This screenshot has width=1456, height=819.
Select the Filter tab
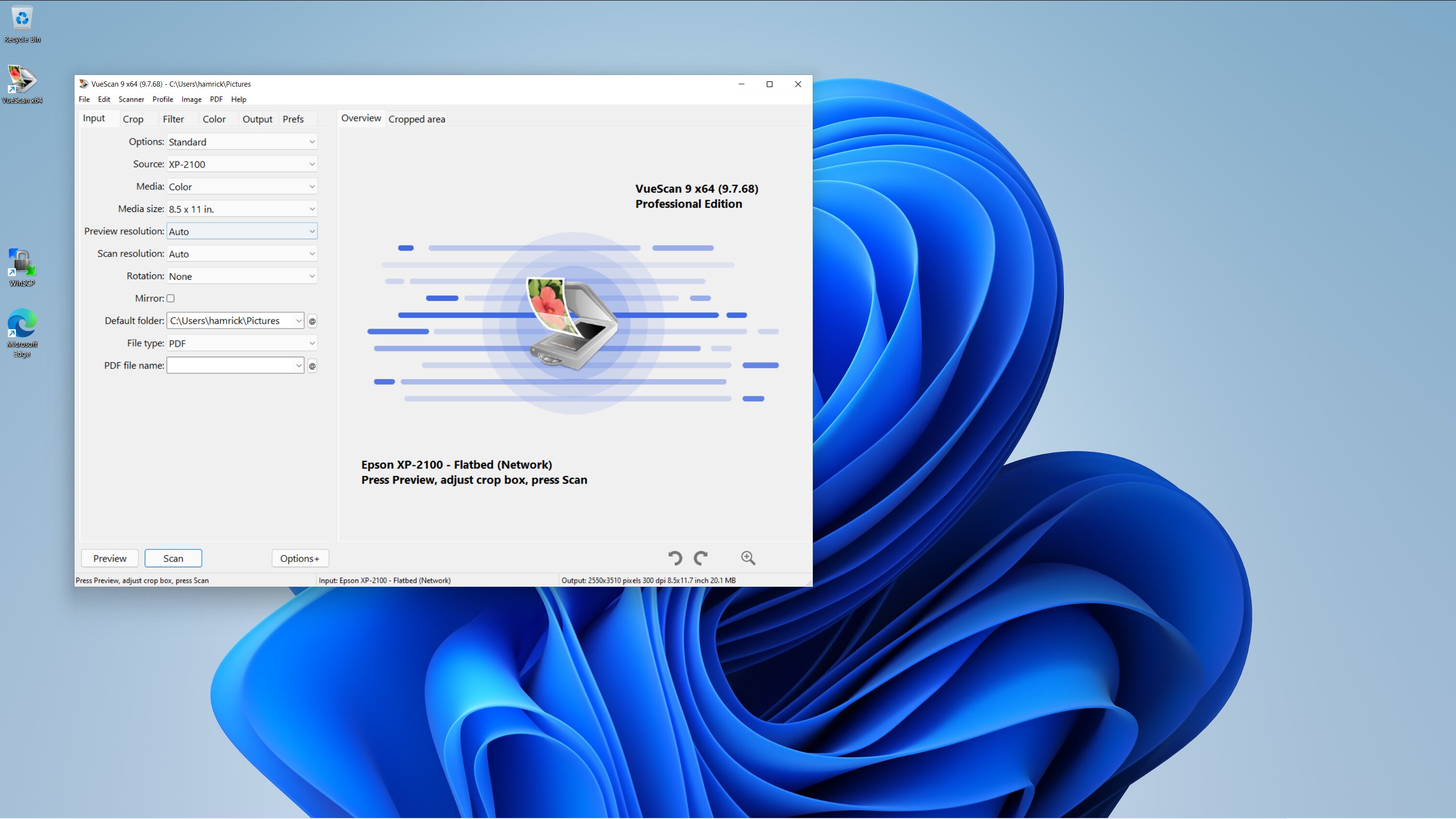click(172, 118)
